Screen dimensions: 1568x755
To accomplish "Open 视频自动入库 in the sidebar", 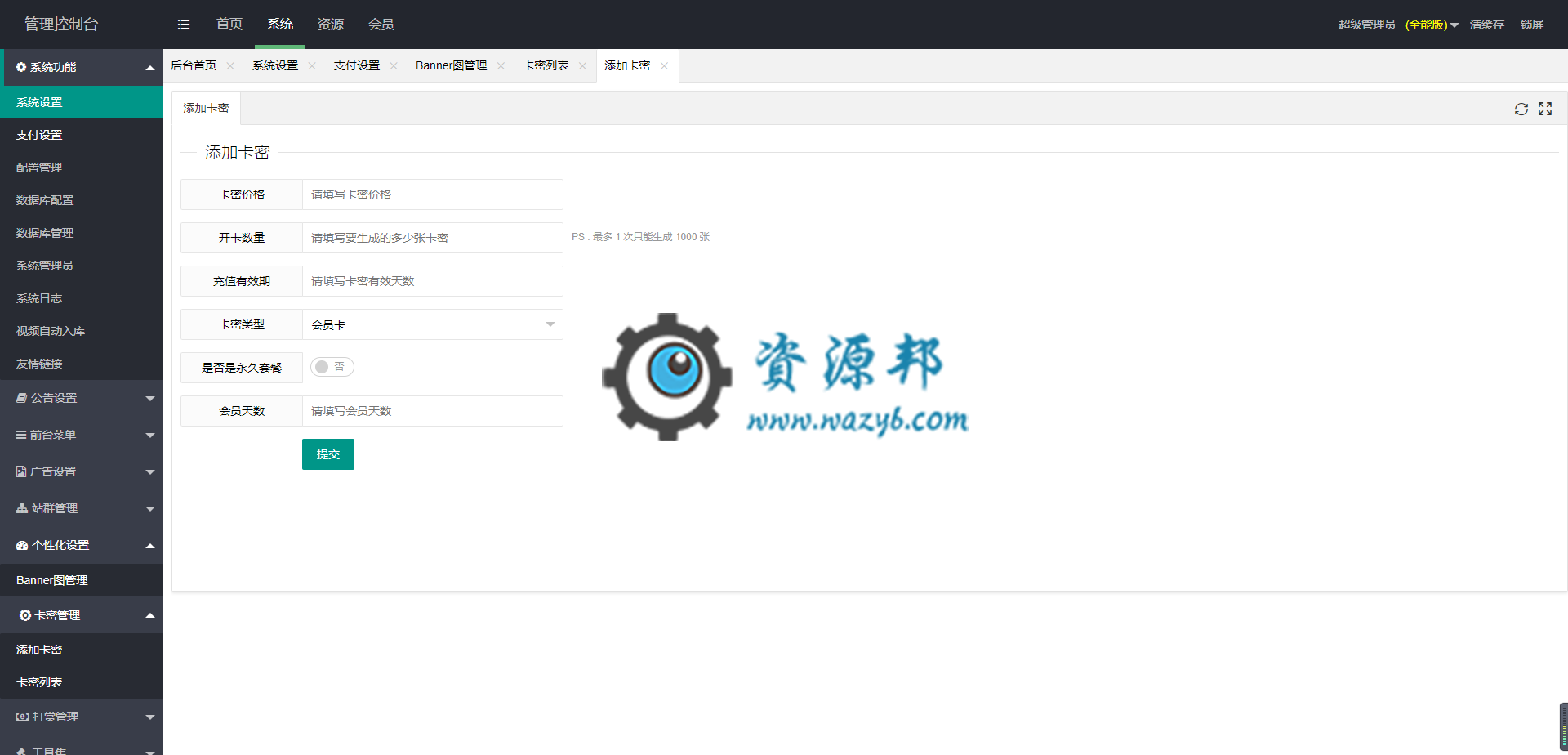I will [x=82, y=331].
